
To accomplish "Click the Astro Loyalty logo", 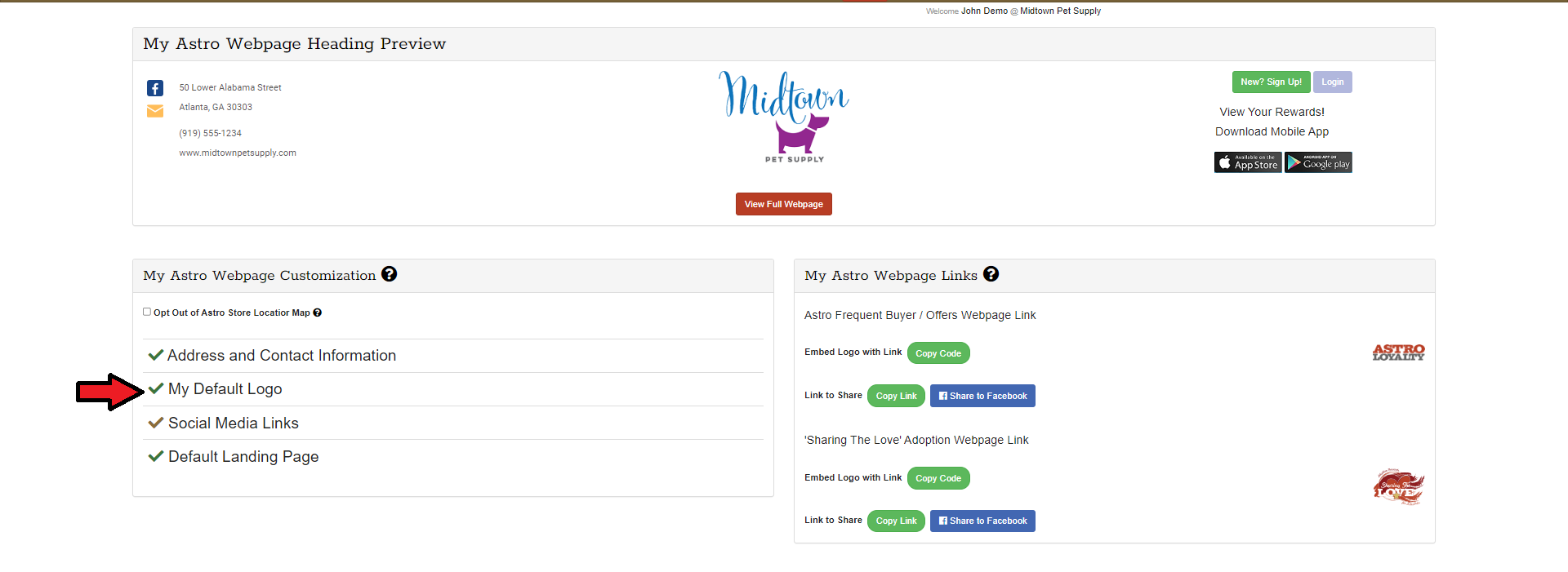I will click(x=1398, y=353).
